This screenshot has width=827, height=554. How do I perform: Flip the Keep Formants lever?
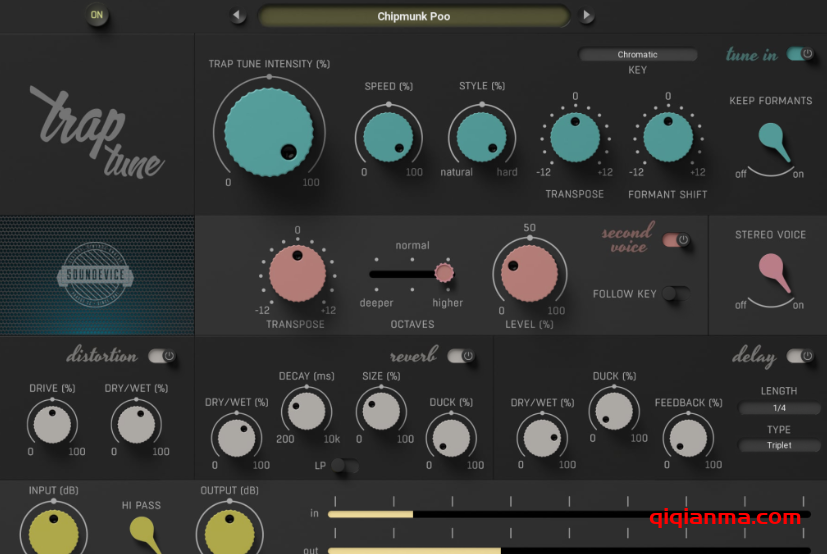(x=774, y=141)
